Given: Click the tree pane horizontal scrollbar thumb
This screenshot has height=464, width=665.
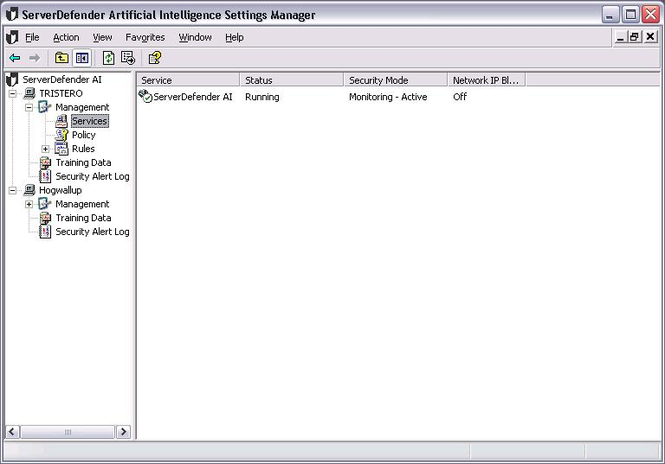Looking at the screenshot, I should [67, 432].
